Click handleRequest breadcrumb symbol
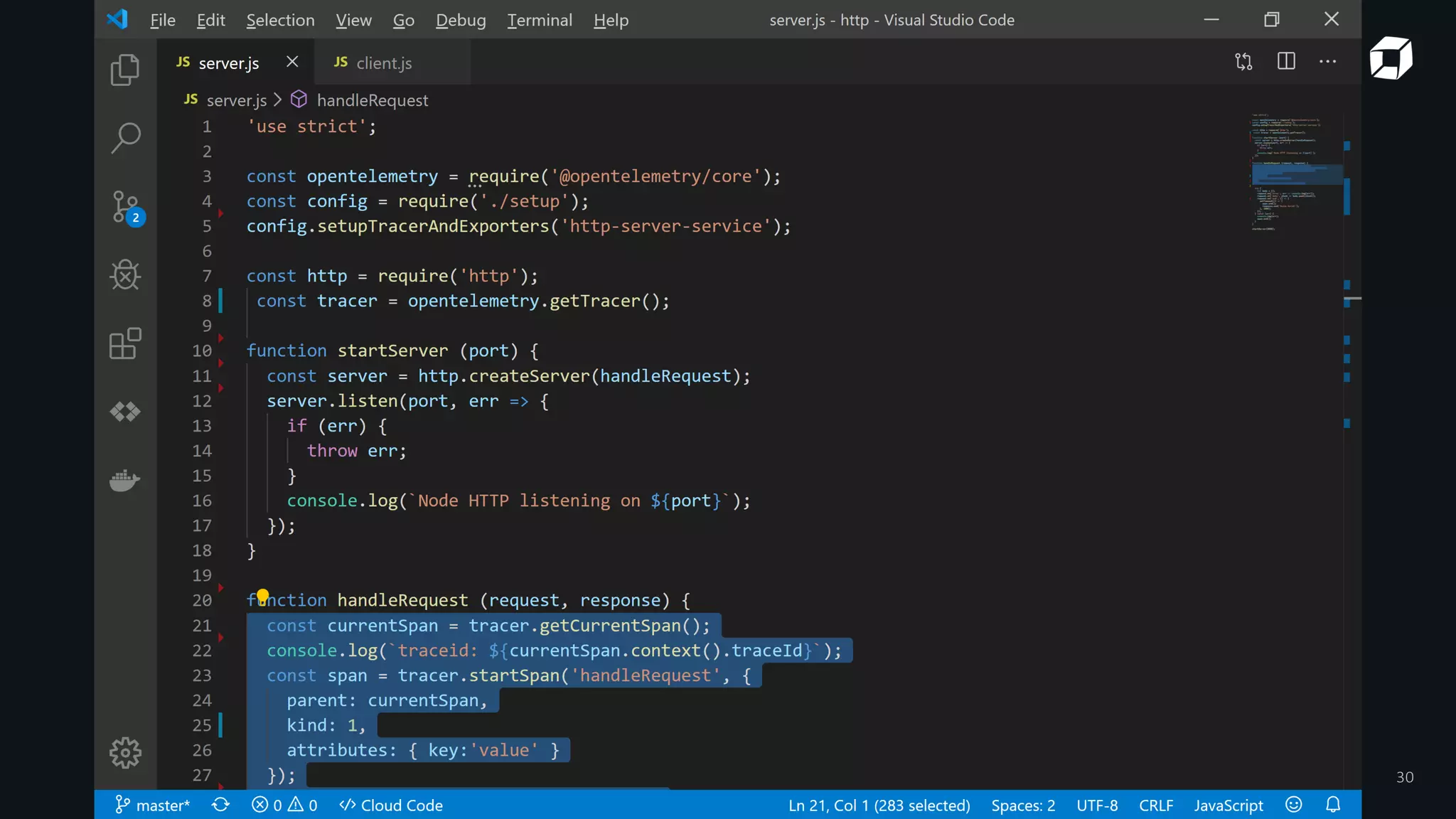The image size is (1456, 819). [x=373, y=100]
